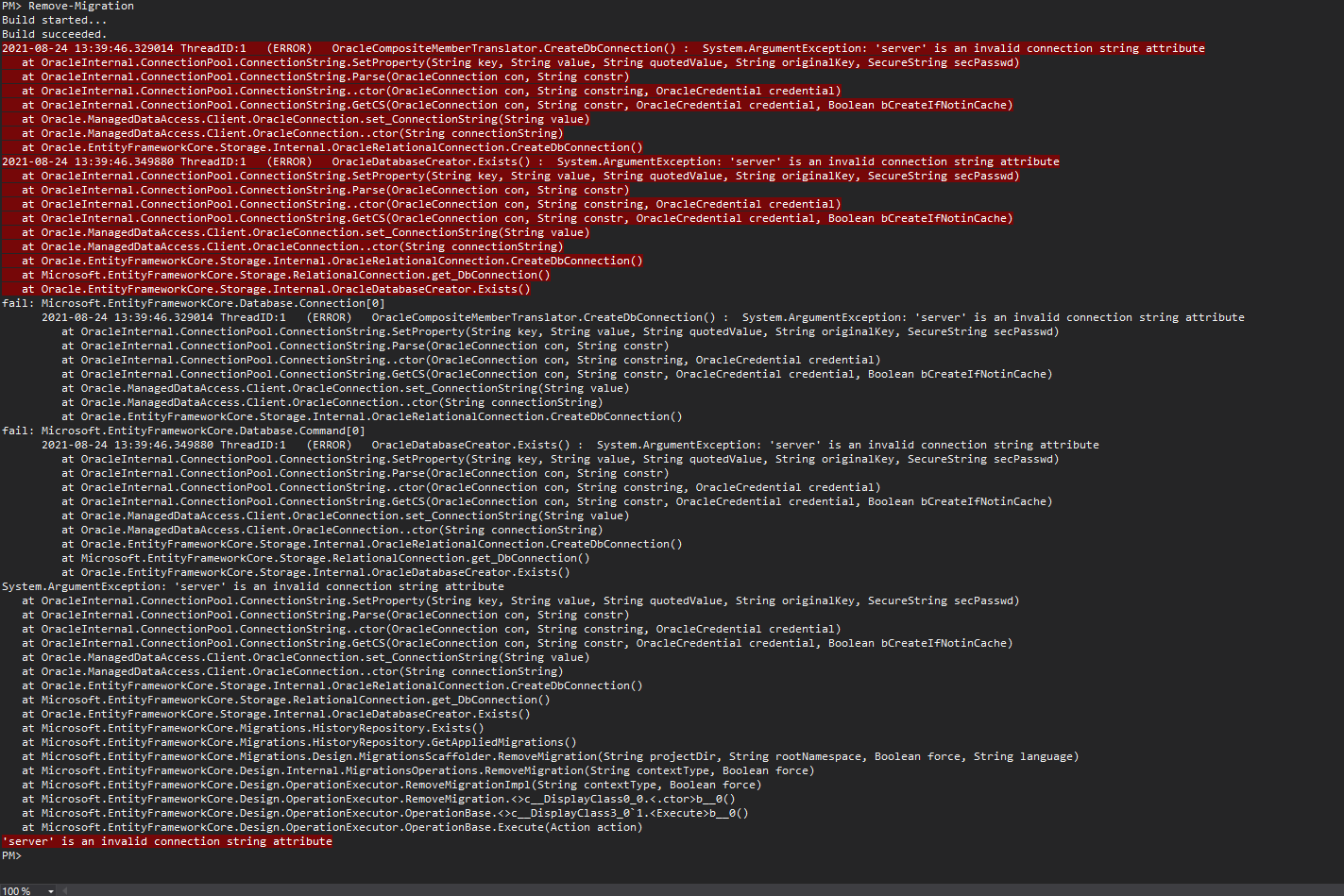Open the 100 % zoom level dropdown
Image resolution: width=1344 pixels, height=896 pixels.
click(x=28, y=890)
